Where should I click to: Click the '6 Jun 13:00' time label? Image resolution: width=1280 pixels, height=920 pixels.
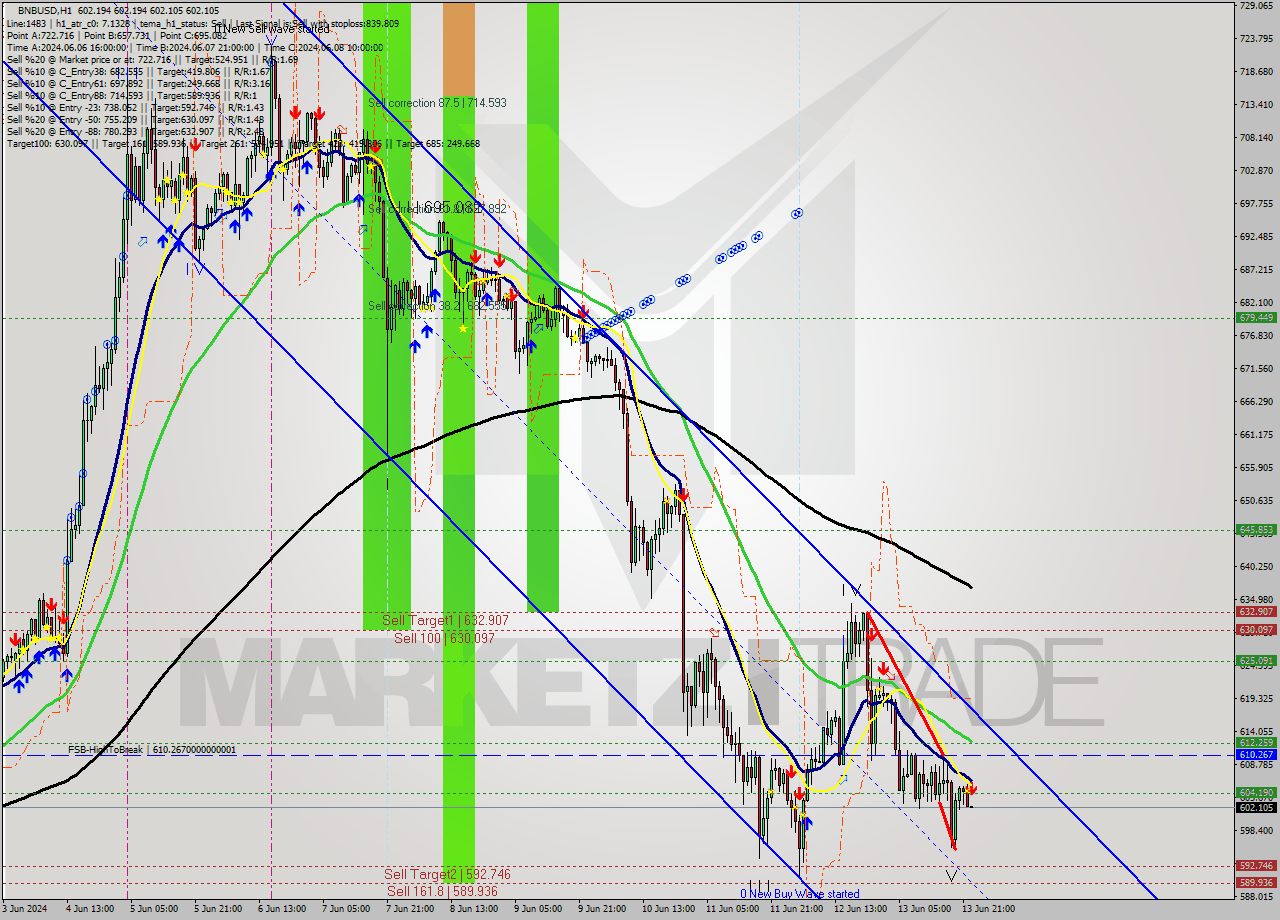pos(283,909)
